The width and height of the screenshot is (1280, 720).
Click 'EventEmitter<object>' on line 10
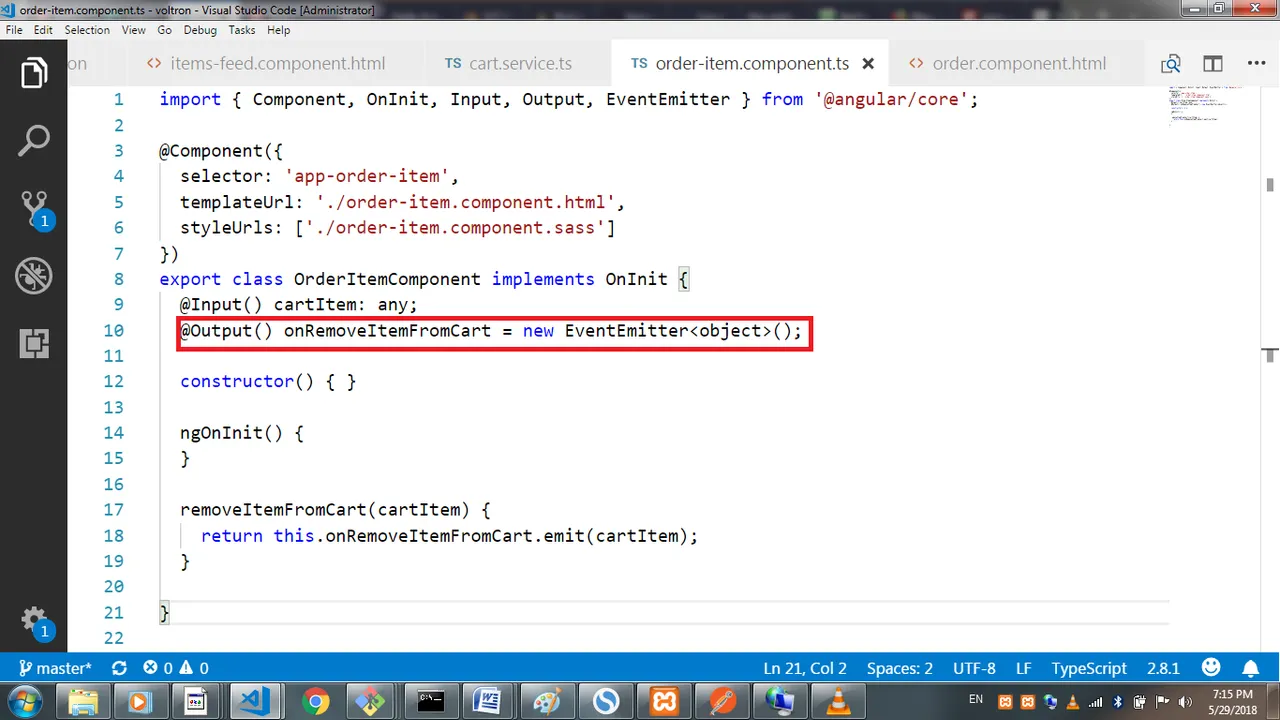668,330
